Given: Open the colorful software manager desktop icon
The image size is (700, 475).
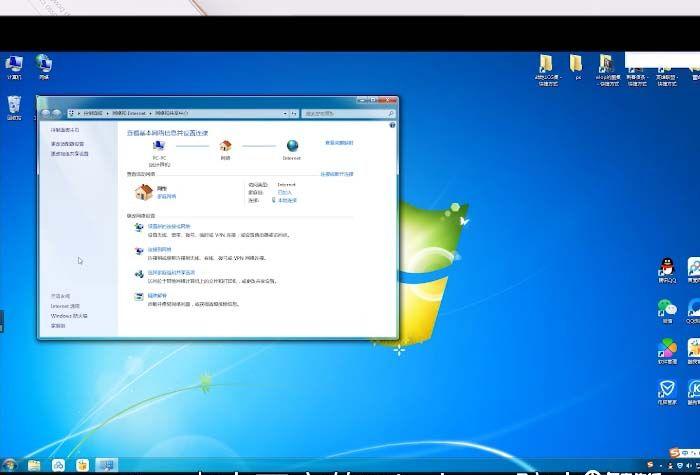Looking at the screenshot, I should tap(667, 351).
